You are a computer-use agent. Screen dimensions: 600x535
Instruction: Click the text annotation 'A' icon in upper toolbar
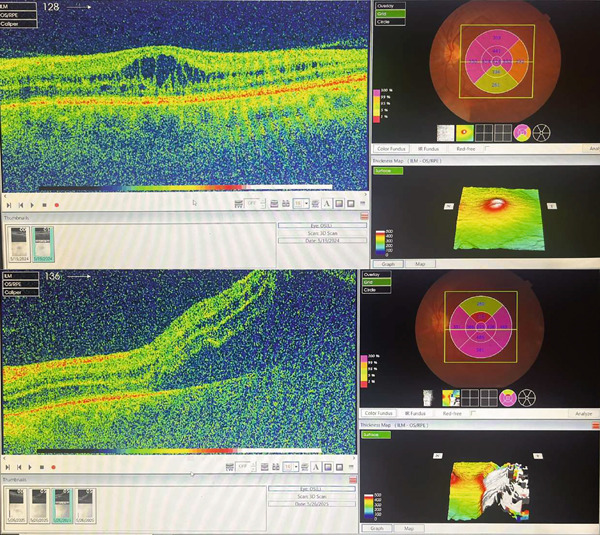coord(327,204)
